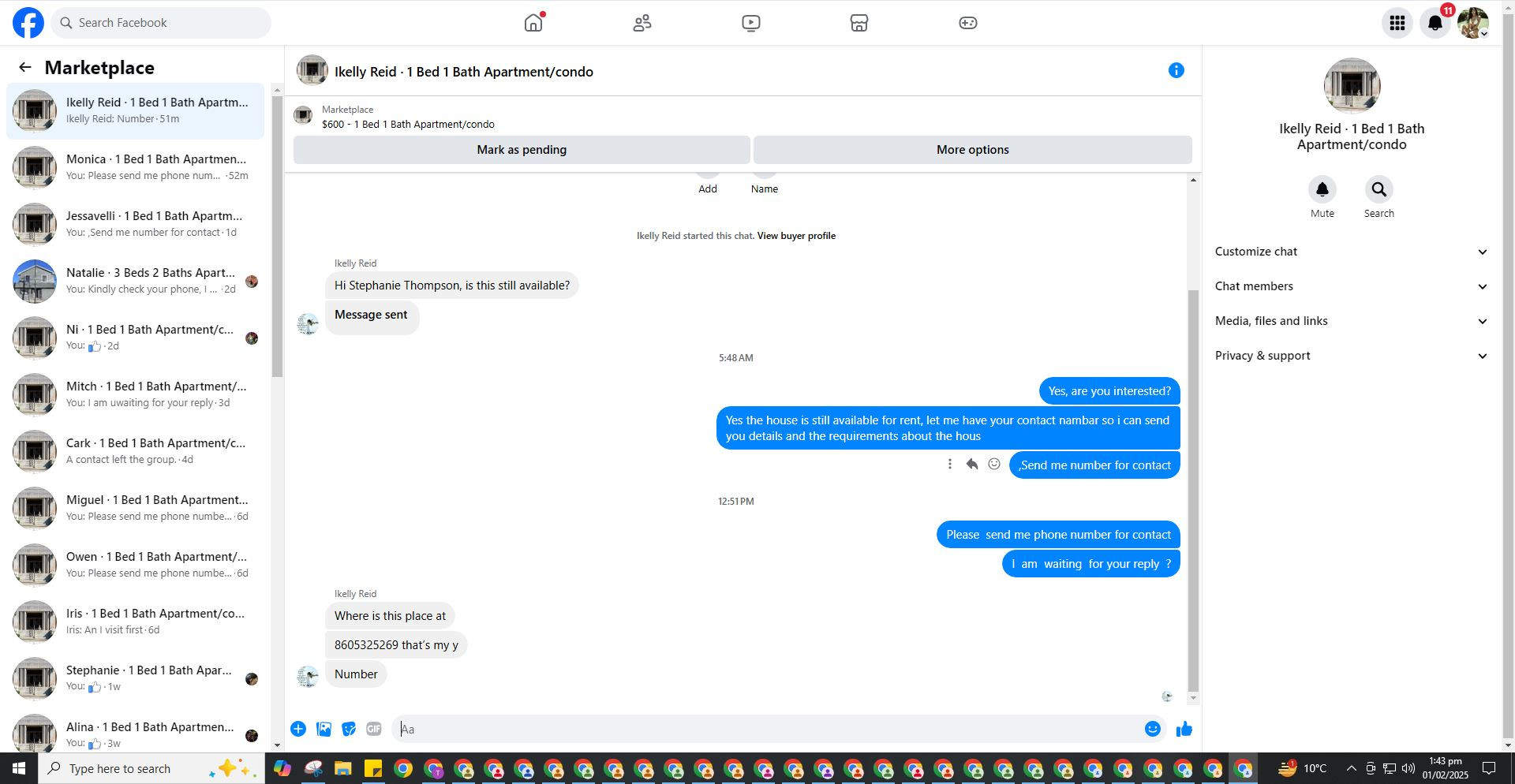Attach a photo using the image icon
Screen dimensions: 1515x784
324,729
